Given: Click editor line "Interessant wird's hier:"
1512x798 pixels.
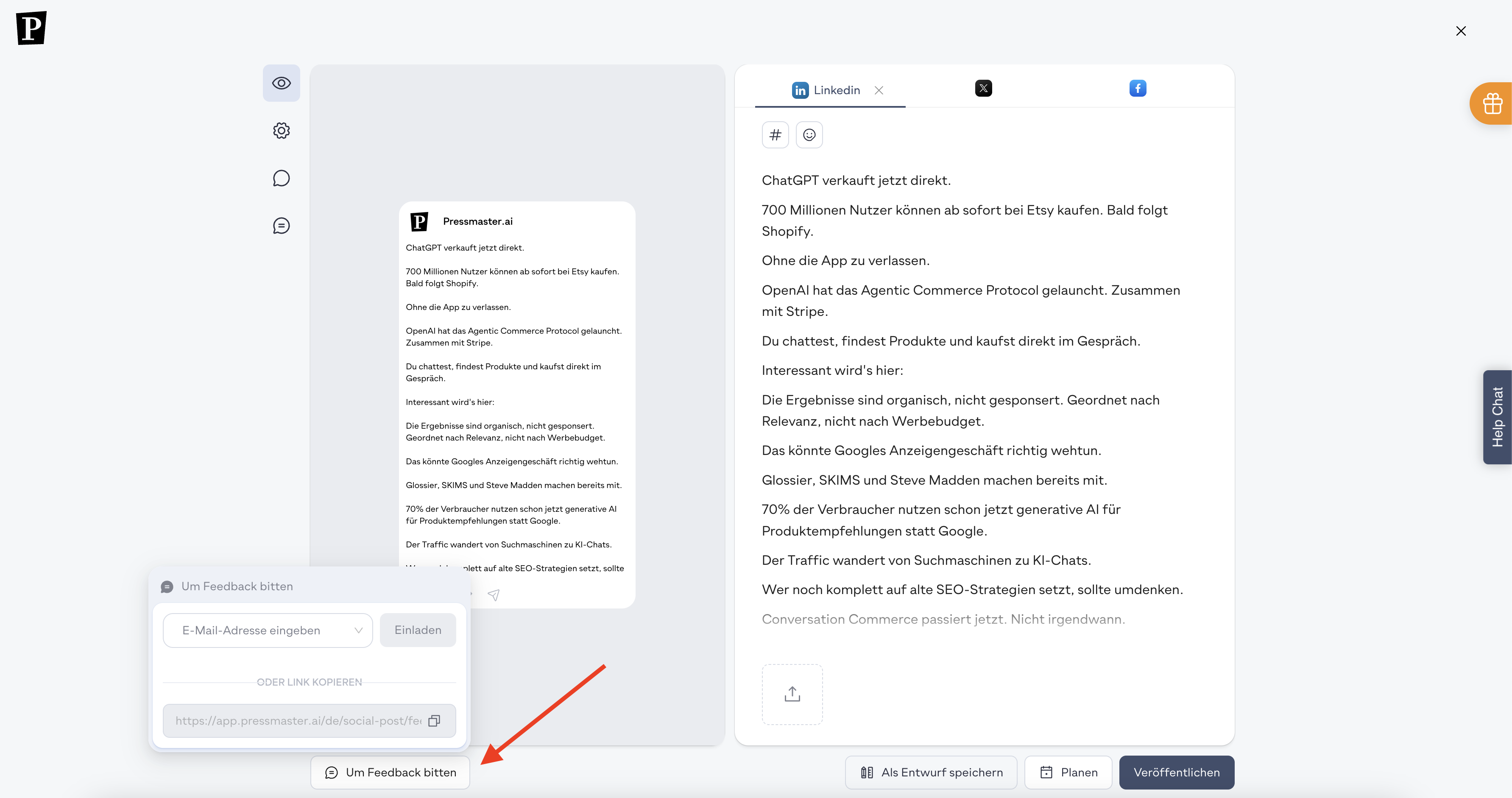Looking at the screenshot, I should point(832,370).
